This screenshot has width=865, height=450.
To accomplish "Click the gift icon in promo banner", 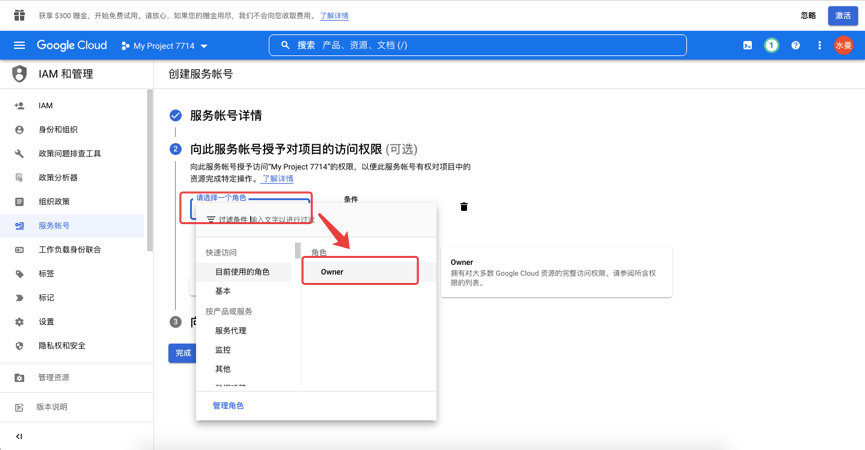I will pyautogui.click(x=19, y=15).
